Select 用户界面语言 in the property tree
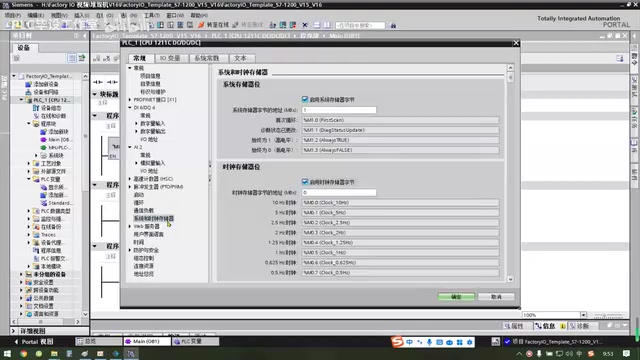Screen dimensions: 640x360 149,234
